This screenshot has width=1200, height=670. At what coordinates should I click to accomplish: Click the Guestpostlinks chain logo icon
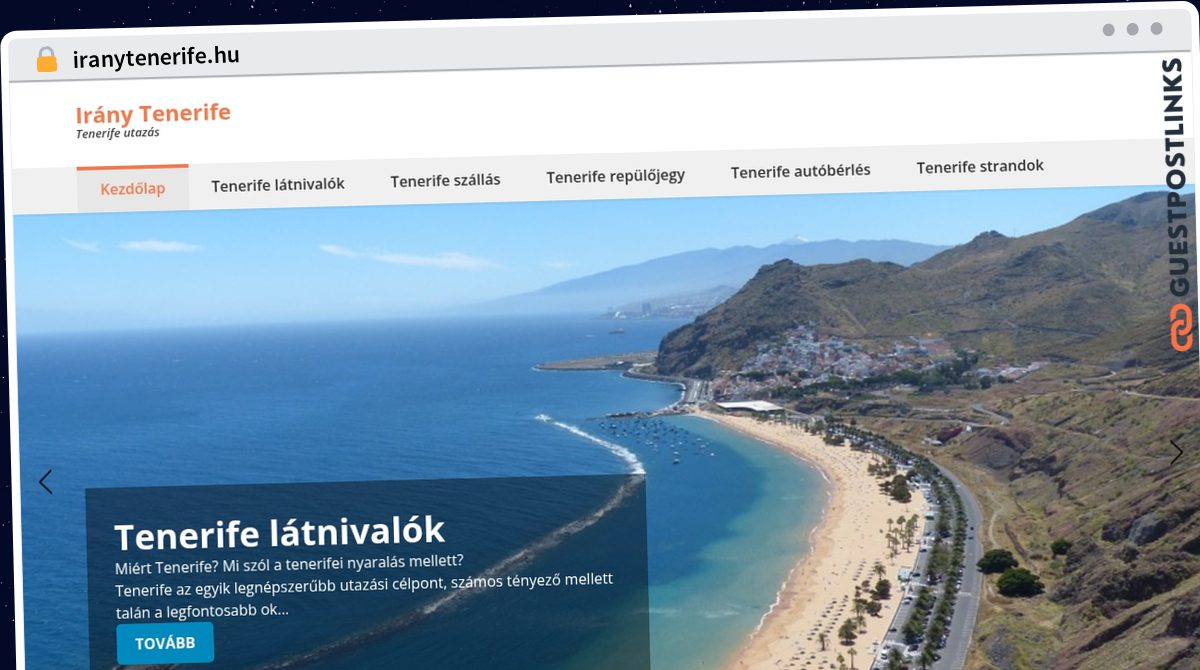1182,329
